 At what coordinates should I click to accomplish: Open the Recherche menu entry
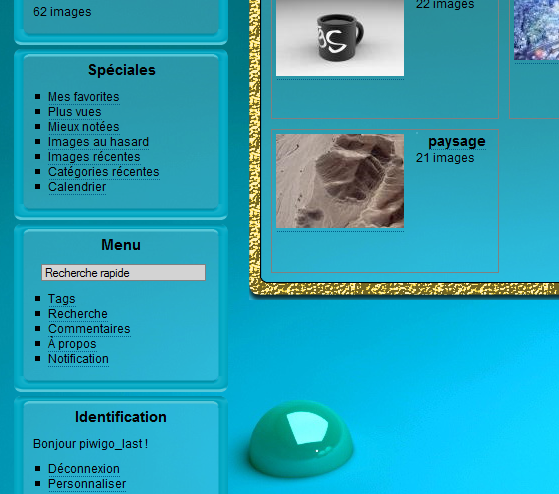78,314
